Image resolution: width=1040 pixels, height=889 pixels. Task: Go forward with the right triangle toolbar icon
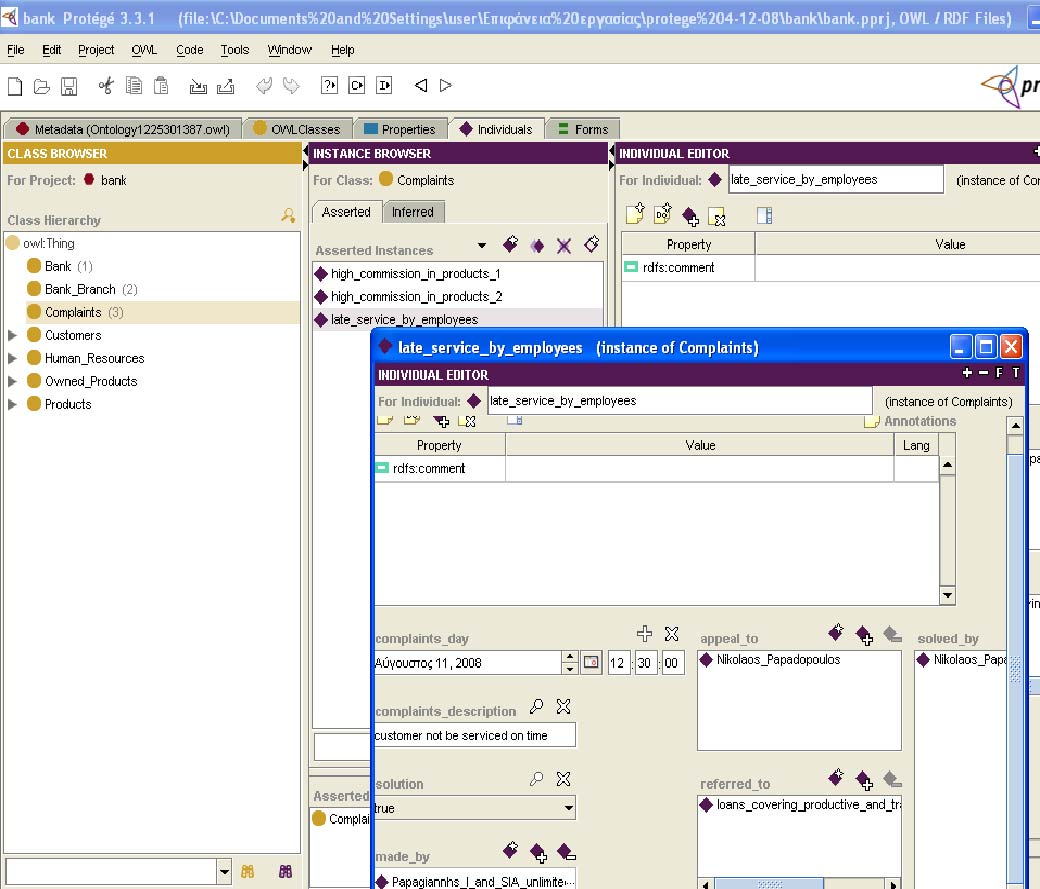click(446, 86)
